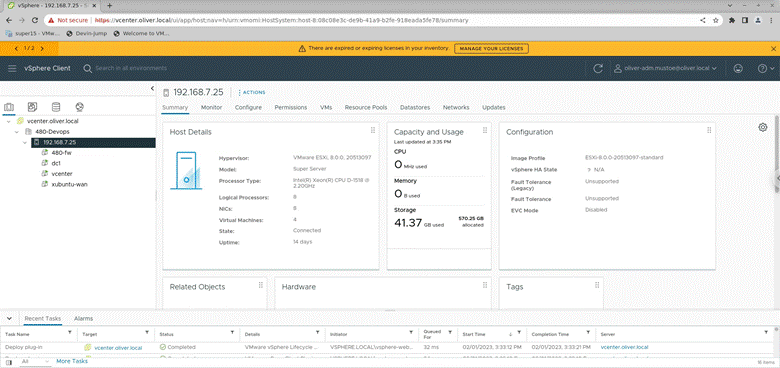
Task: Click the Manage Your Licenses button
Action: coord(491,49)
